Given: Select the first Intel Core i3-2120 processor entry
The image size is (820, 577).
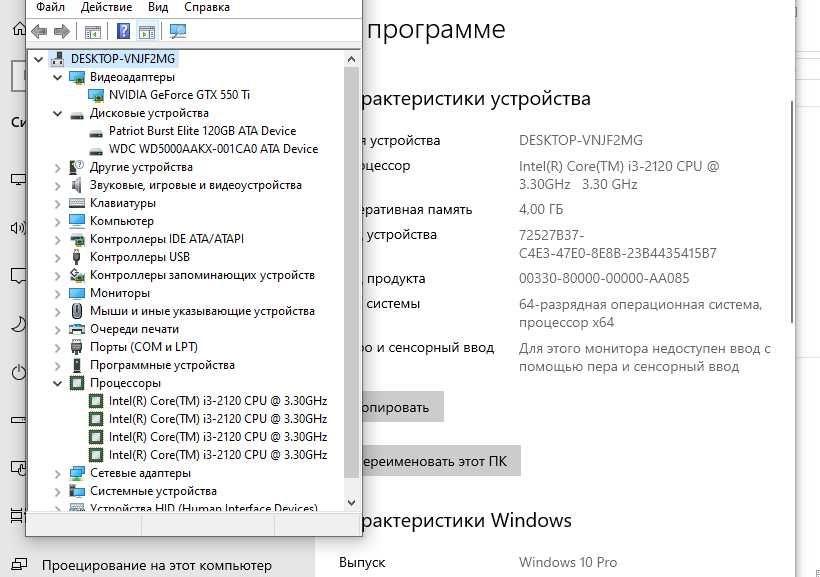Looking at the screenshot, I should pyautogui.click(x=218, y=401).
